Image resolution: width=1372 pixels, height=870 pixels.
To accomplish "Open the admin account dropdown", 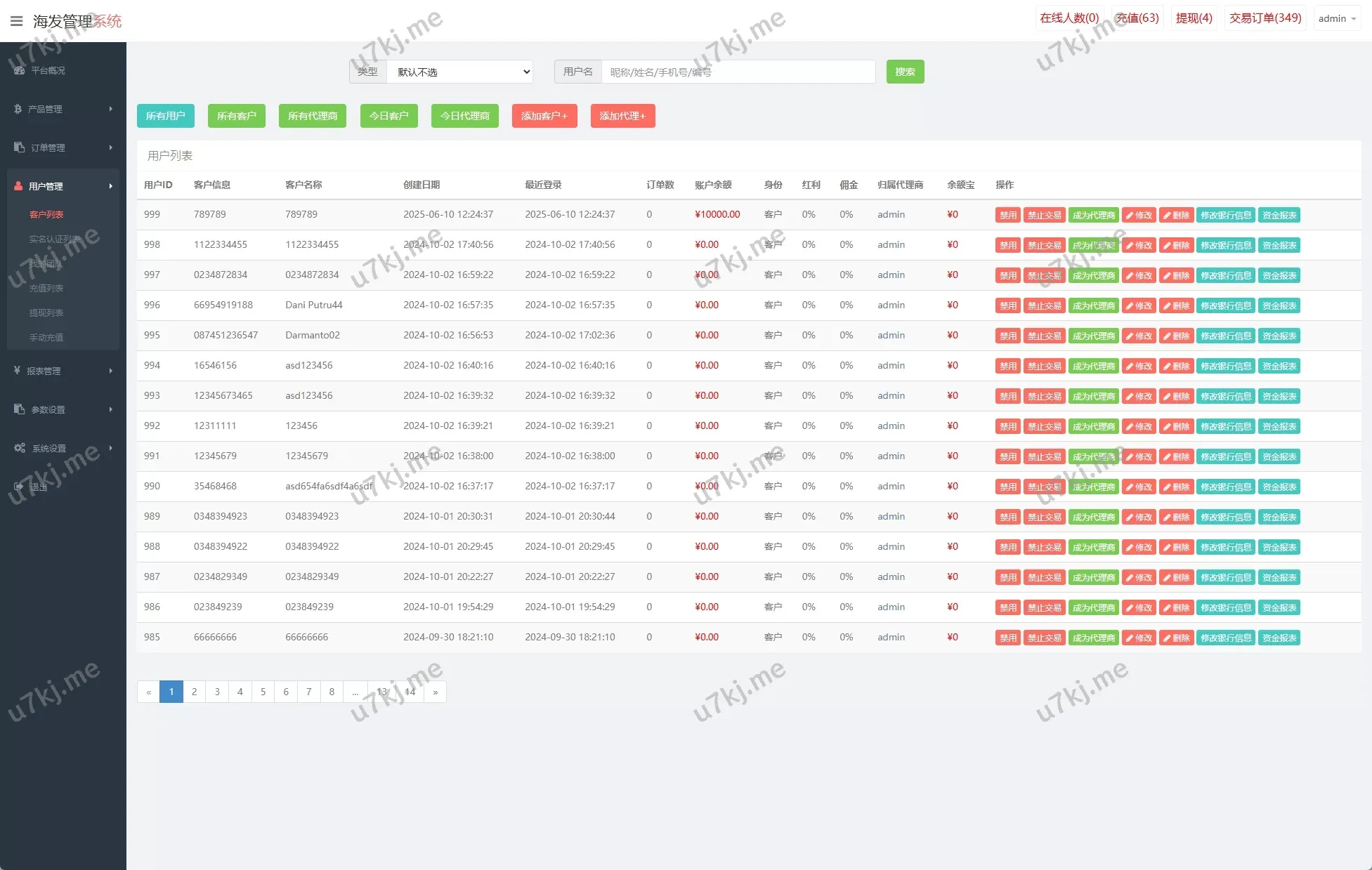I will tap(1336, 19).
